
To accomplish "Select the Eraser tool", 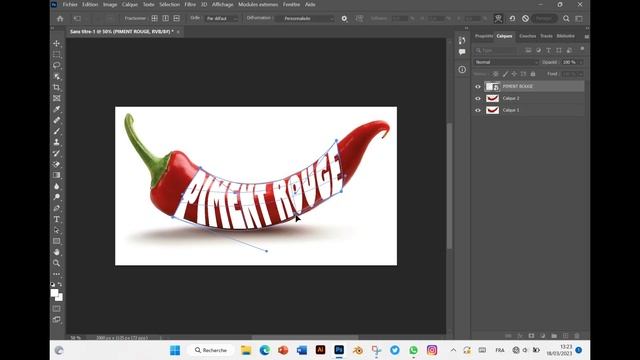I will [x=57, y=164].
